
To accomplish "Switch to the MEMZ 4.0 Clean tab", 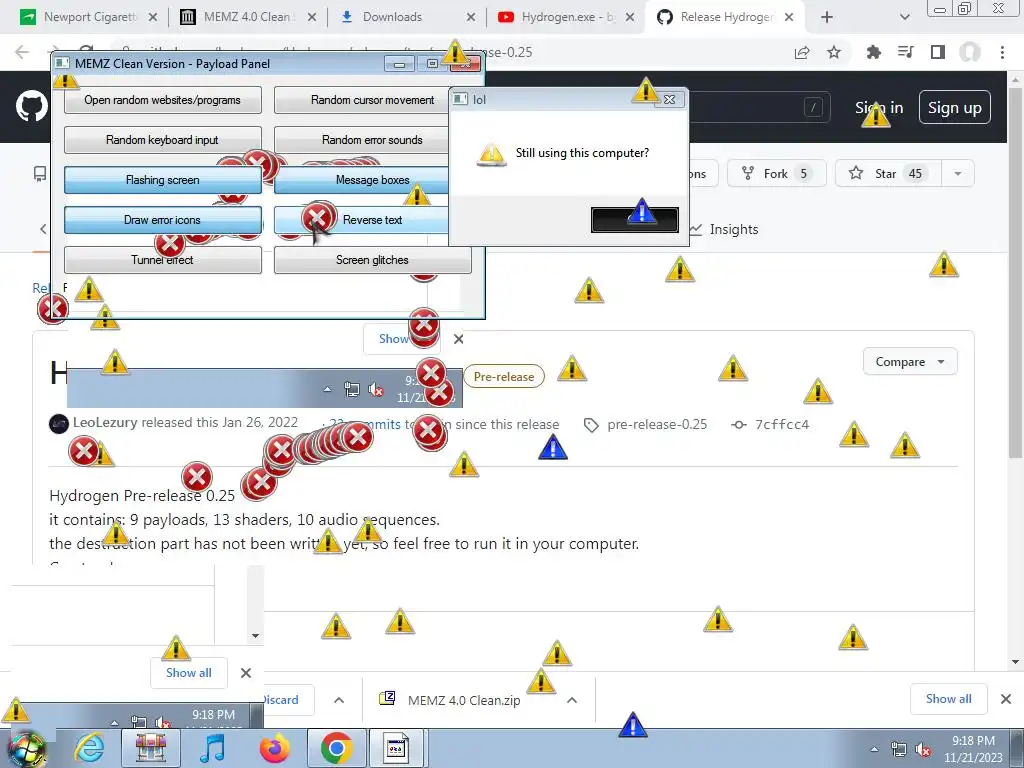I will coord(248,17).
